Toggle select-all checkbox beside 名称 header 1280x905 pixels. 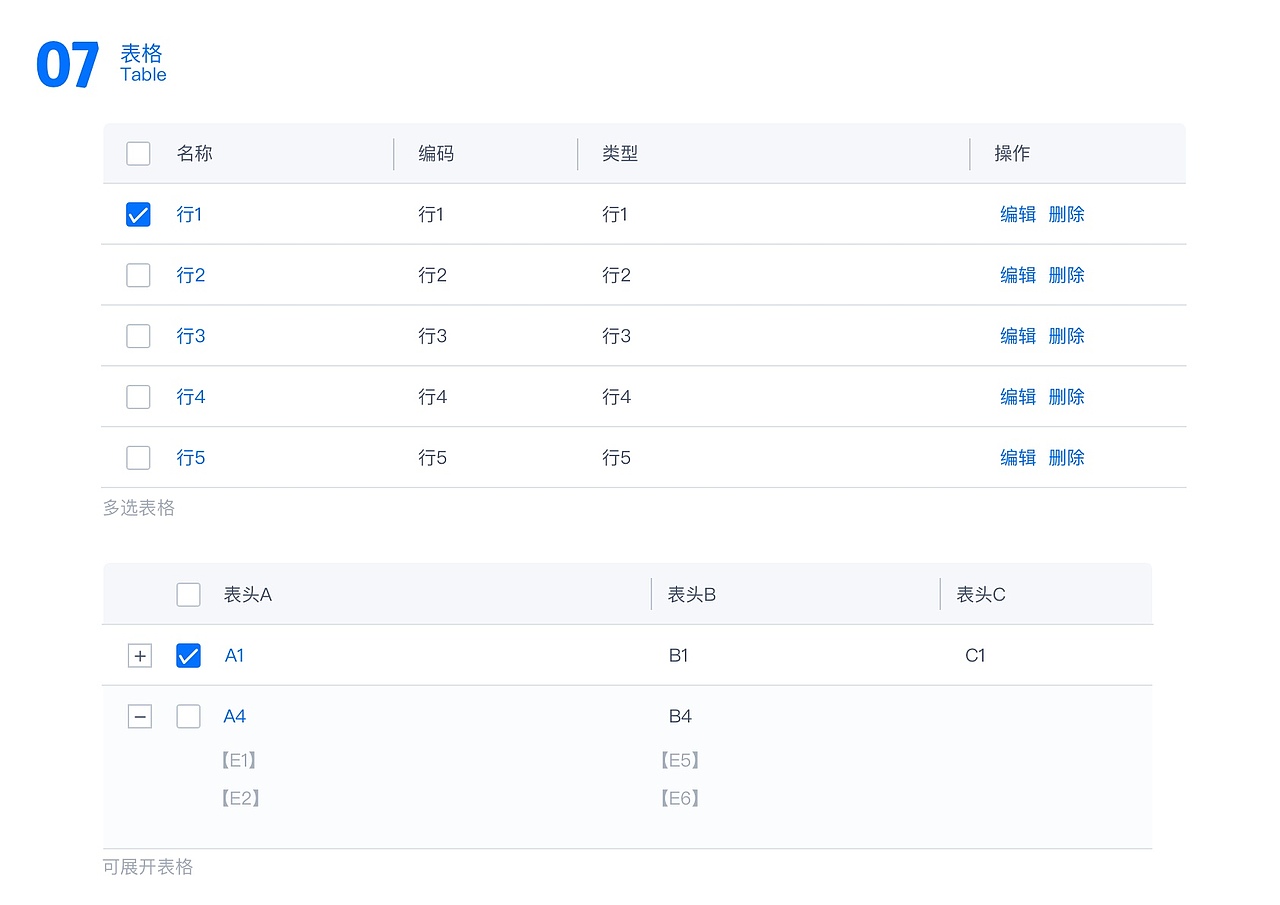pyautogui.click(x=138, y=153)
